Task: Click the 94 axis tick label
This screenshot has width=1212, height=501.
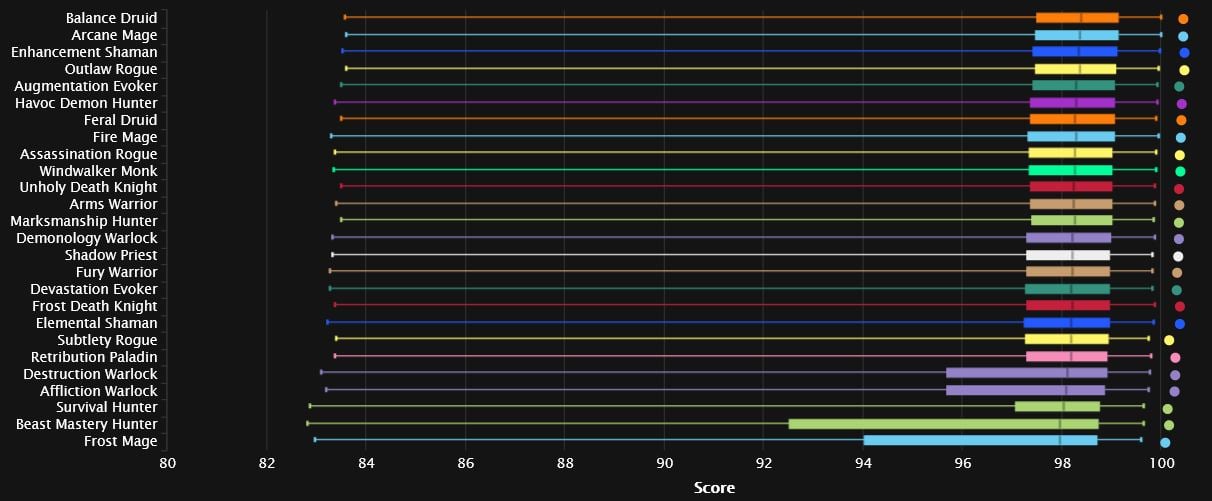Action: point(863,464)
